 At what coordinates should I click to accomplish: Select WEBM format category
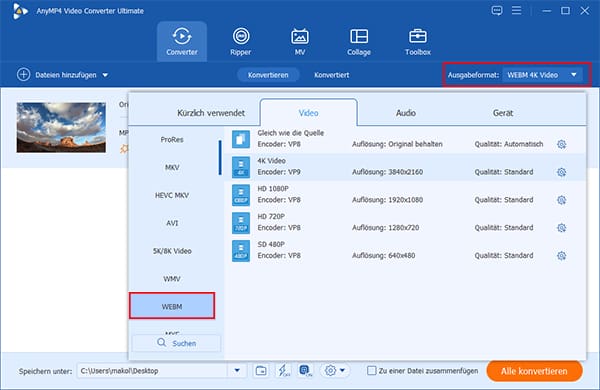(172, 306)
